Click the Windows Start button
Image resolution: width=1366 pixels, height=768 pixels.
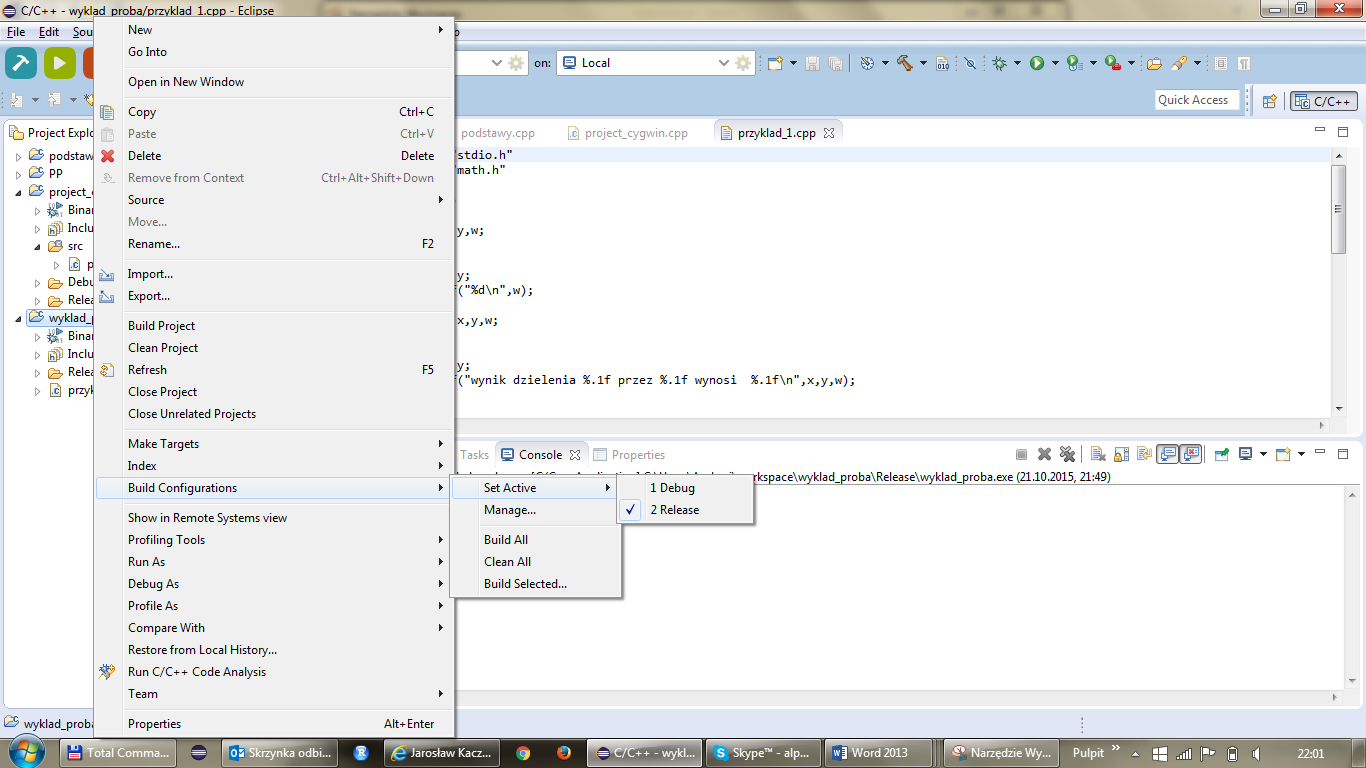point(25,752)
